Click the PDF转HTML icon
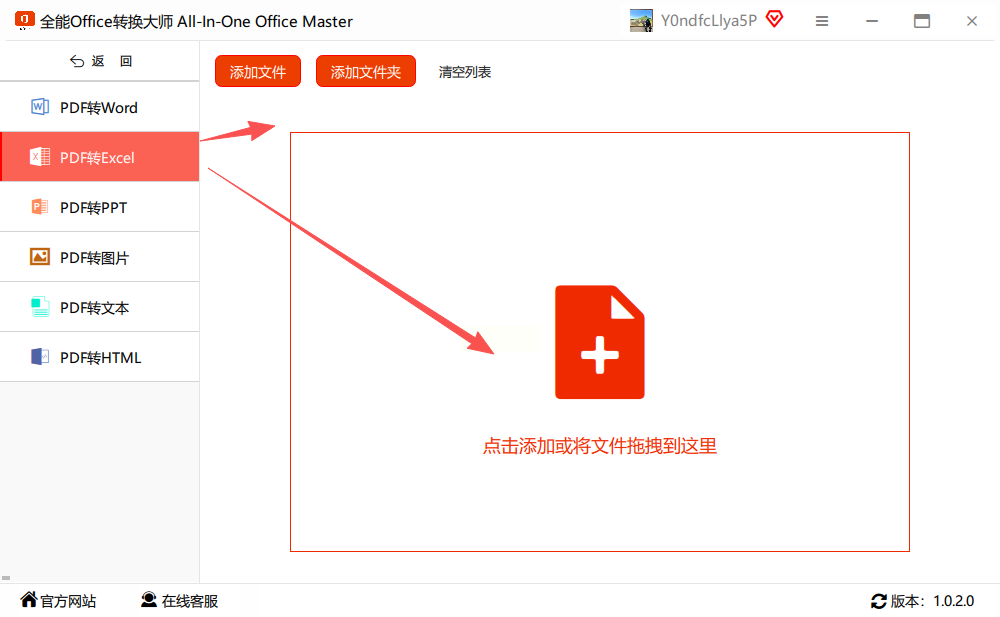Image resolution: width=1000 pixels, height=617 pixels. coord(40,357)
